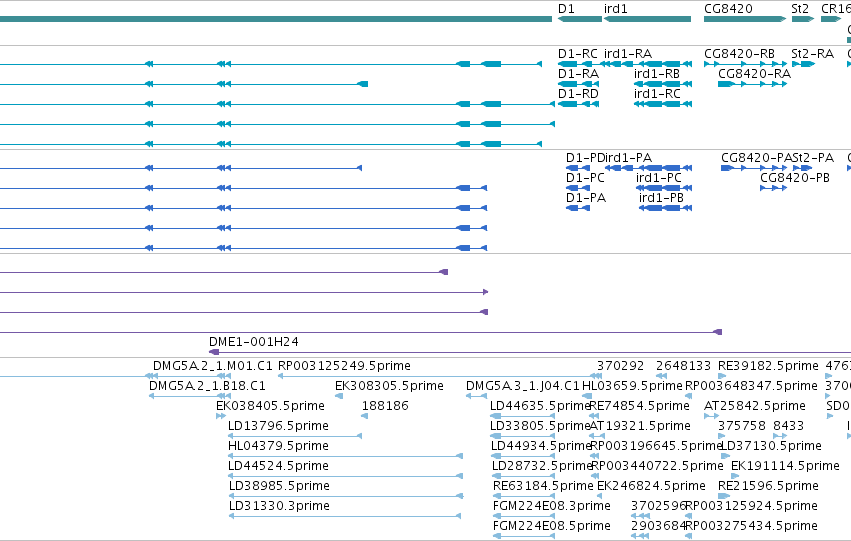Screen dimensions: 851x541
Task: Click the RE39182.5prime EST
Action: pyautogui.click(x=768, y=366)
